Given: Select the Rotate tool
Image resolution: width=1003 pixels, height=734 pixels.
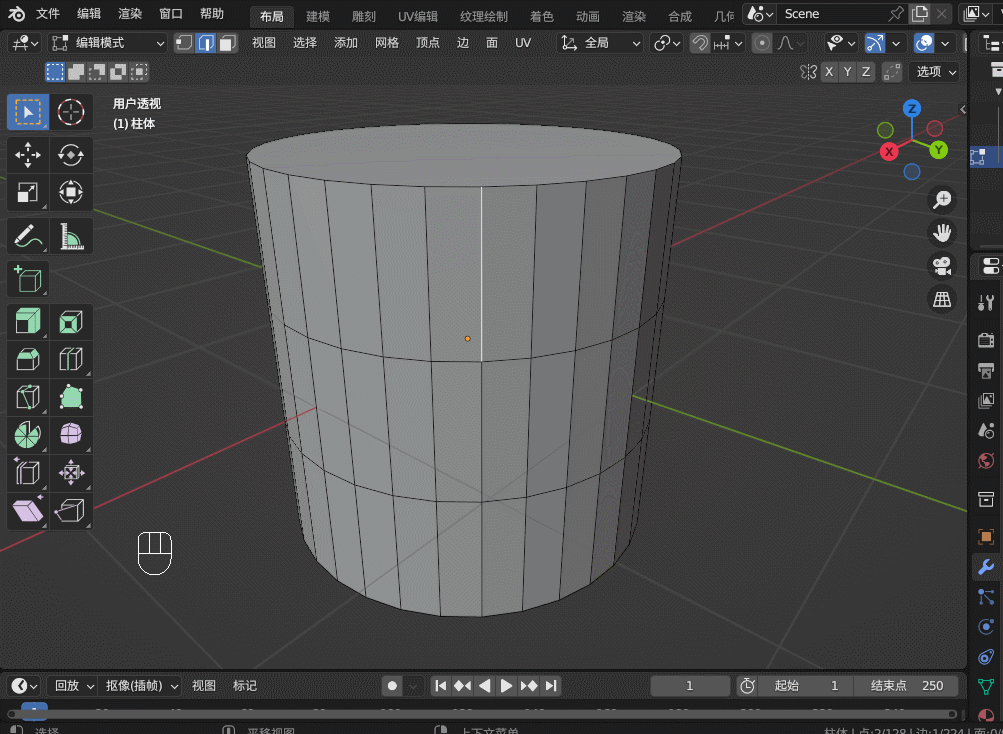Looking at the screenshot, I should click(71, 154).
